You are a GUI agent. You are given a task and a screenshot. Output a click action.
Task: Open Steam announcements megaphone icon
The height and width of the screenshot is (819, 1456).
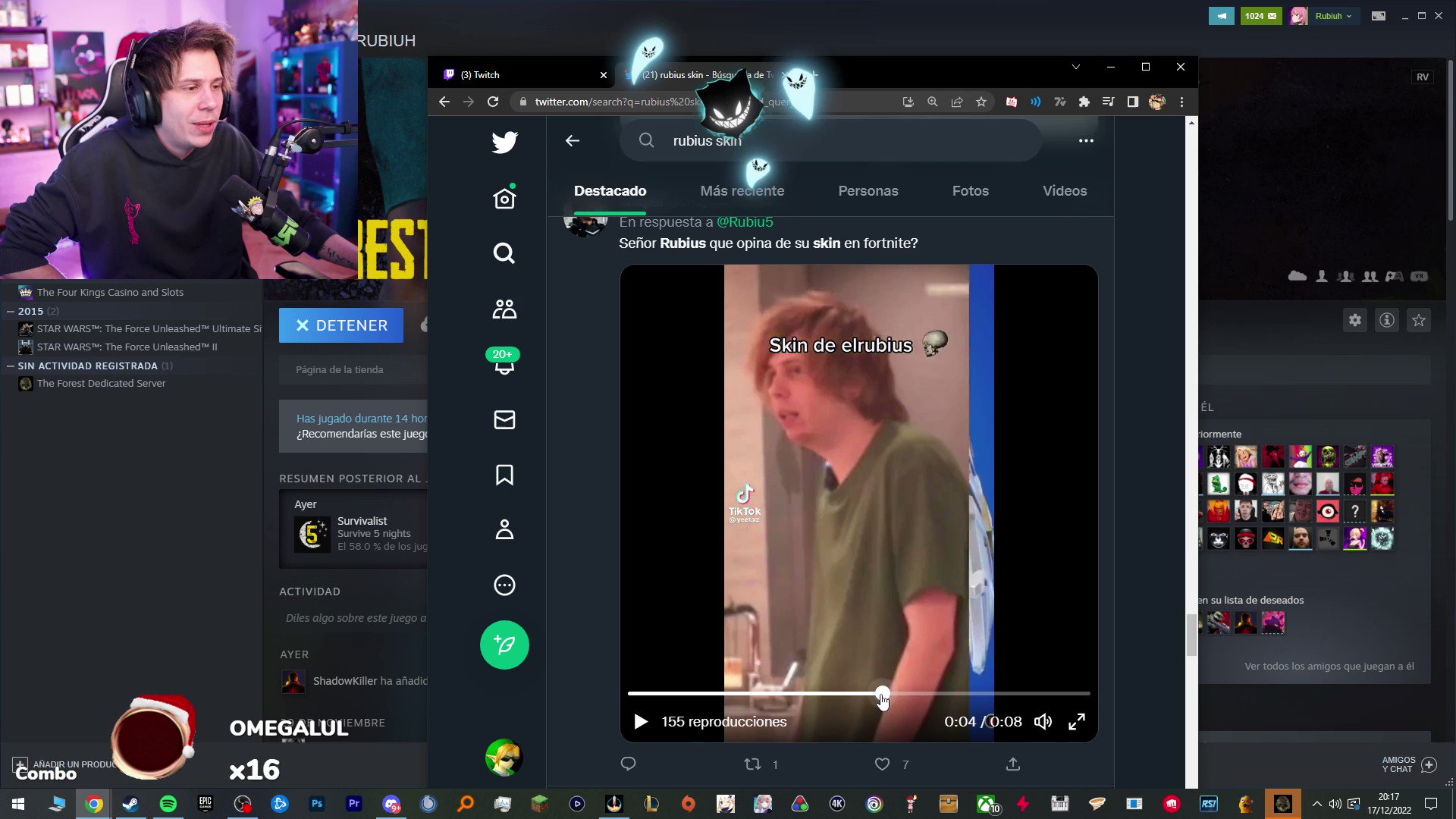click(x=1222, y=16)
